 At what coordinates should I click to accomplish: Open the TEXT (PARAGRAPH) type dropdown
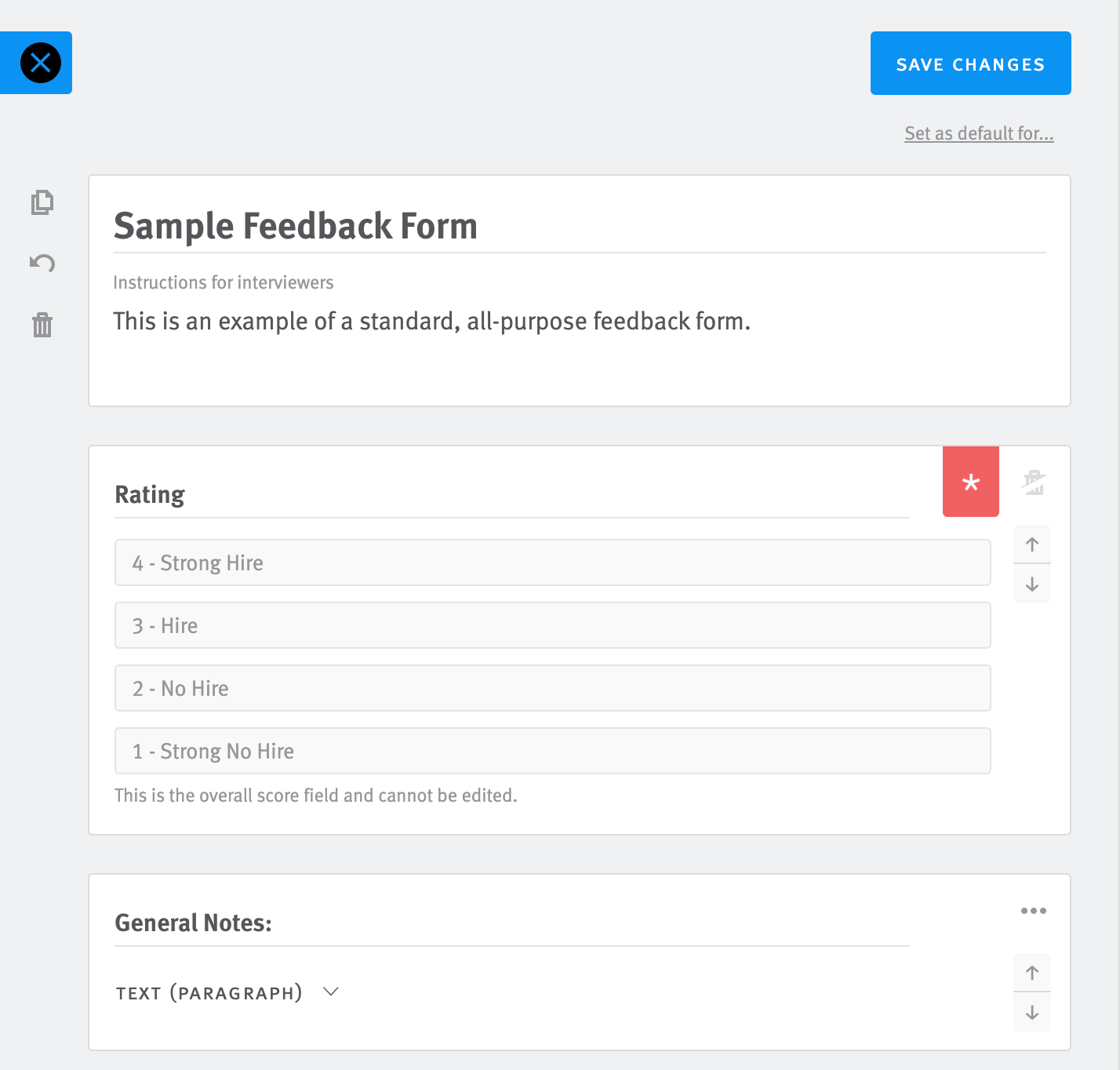(x=330, y=991)
